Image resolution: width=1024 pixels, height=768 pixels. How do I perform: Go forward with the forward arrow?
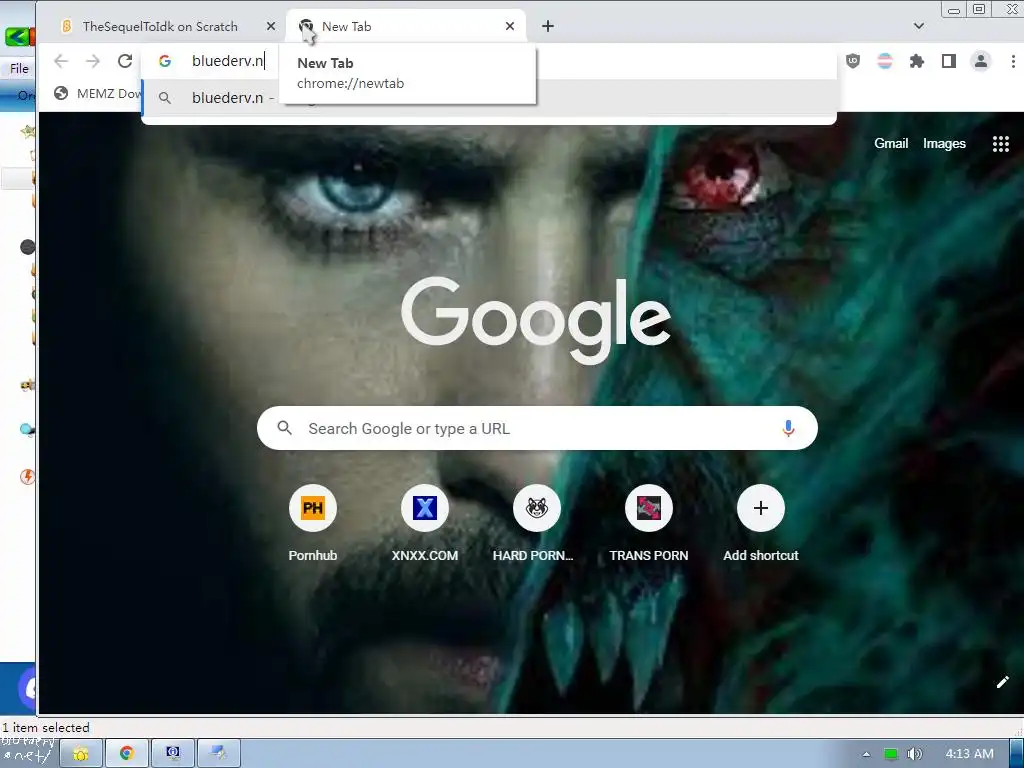coord(93,61)
